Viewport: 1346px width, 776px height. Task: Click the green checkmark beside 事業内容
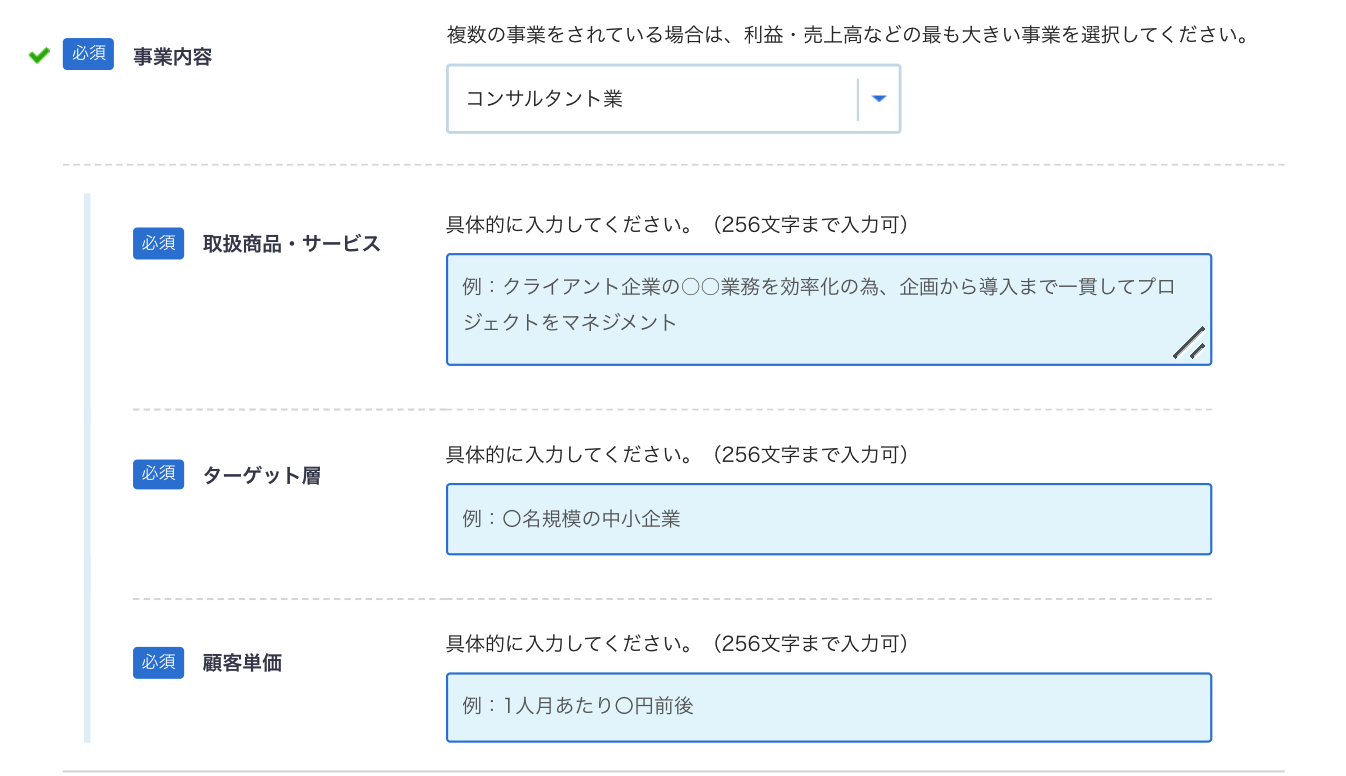pos(39,56)
